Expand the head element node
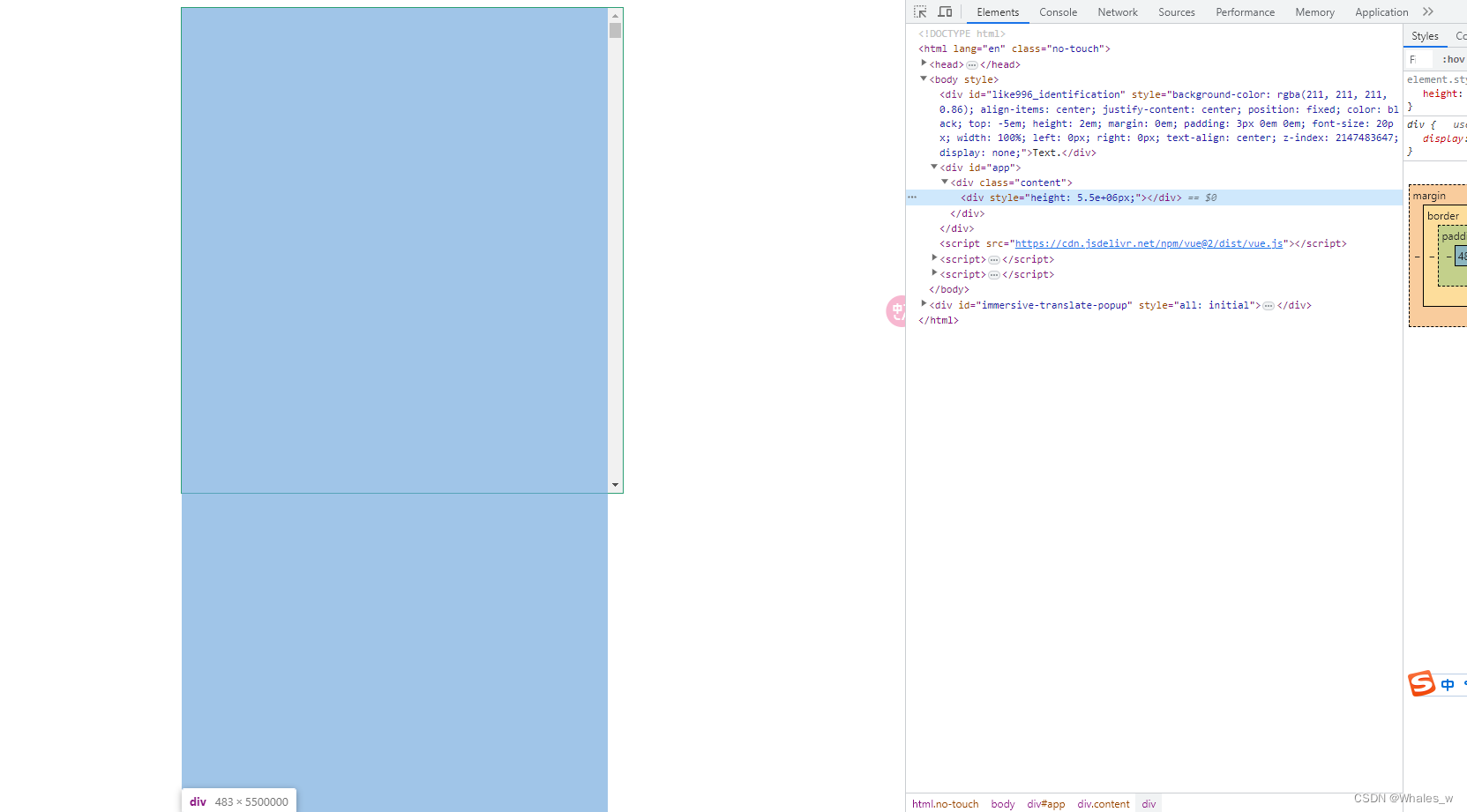 (924, 63)
